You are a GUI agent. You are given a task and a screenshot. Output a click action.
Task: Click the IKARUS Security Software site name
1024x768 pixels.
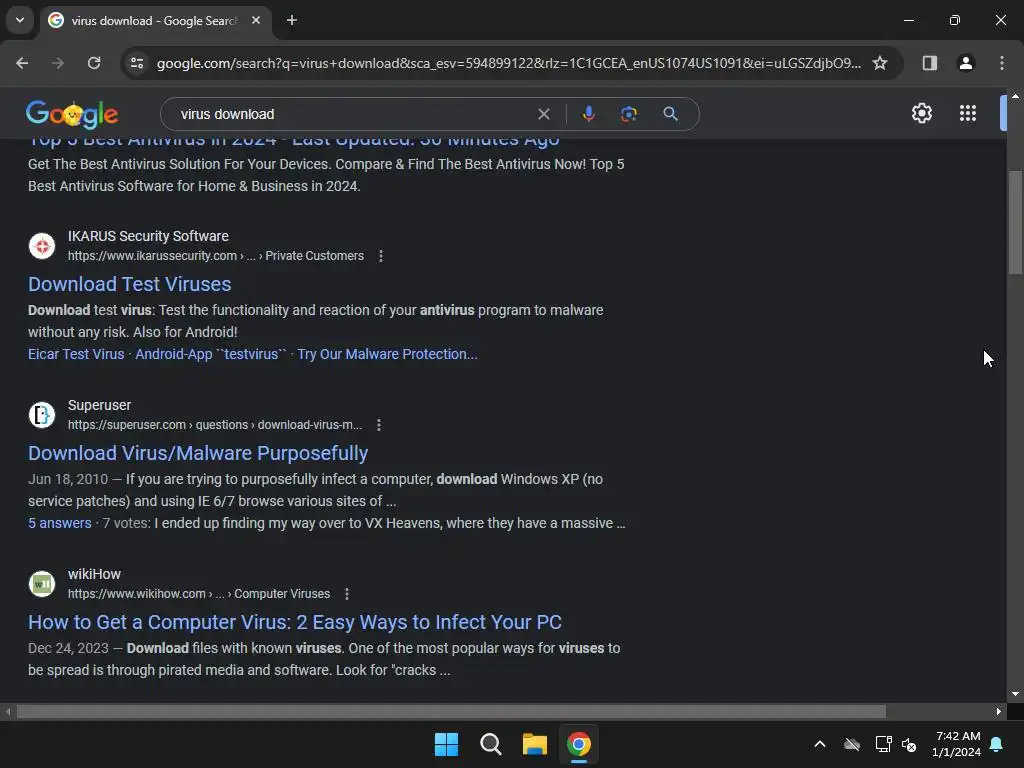pos(148,236)
